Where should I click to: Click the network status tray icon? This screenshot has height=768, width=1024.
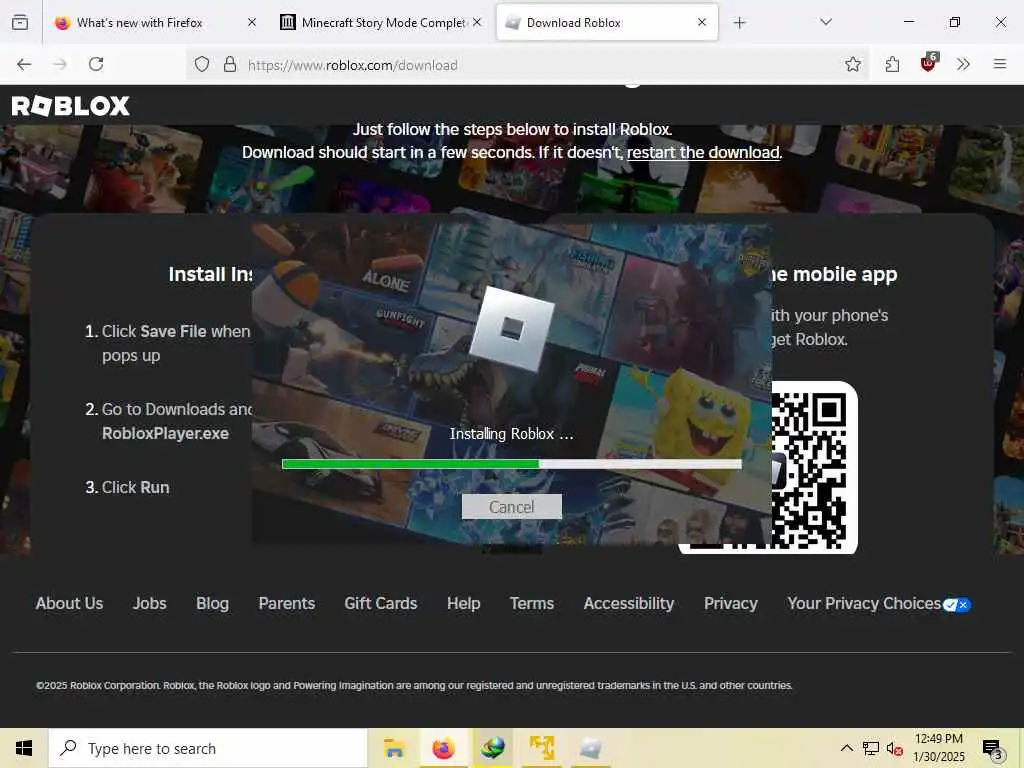pos(871,748)
